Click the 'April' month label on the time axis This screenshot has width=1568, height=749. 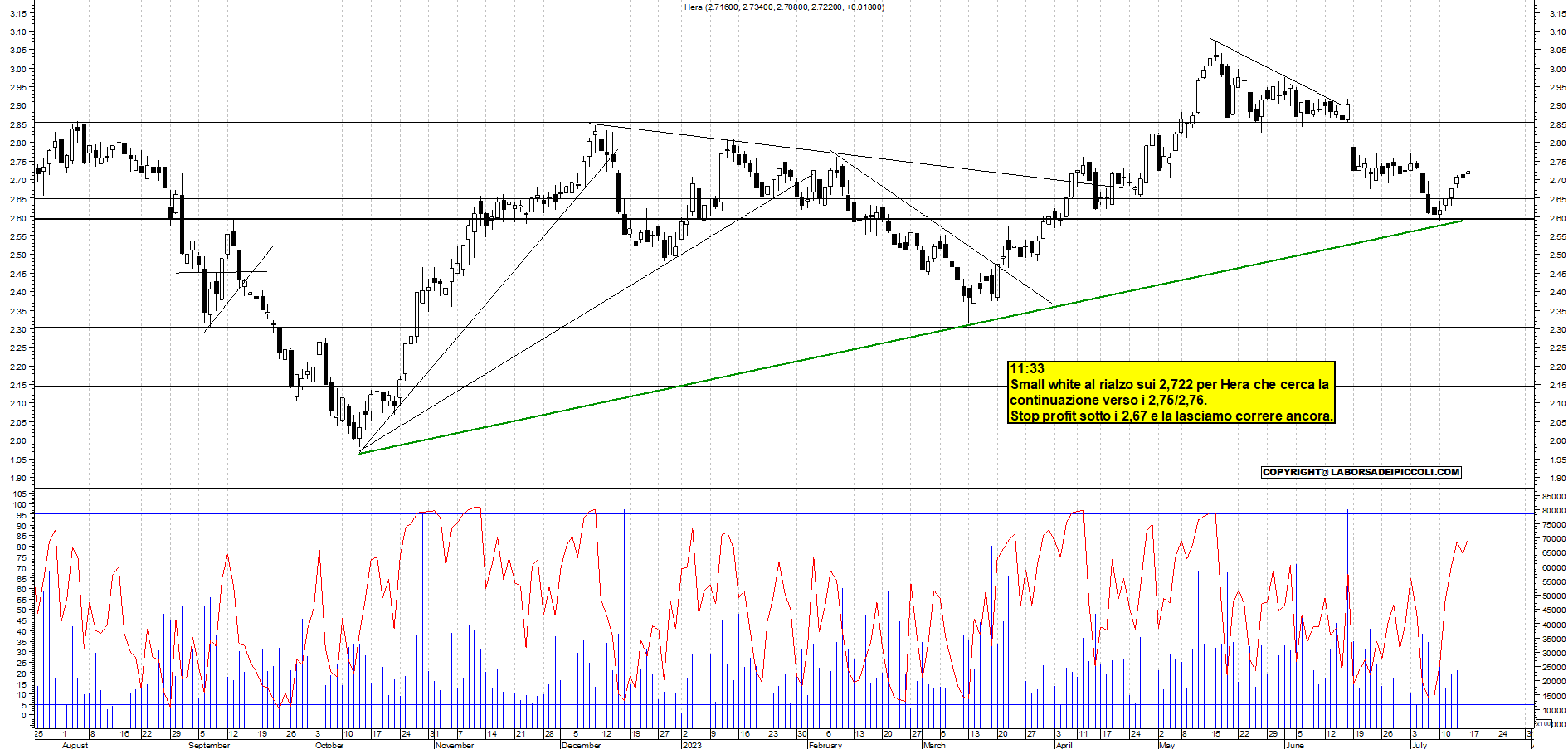click(x=1064, y=745)
